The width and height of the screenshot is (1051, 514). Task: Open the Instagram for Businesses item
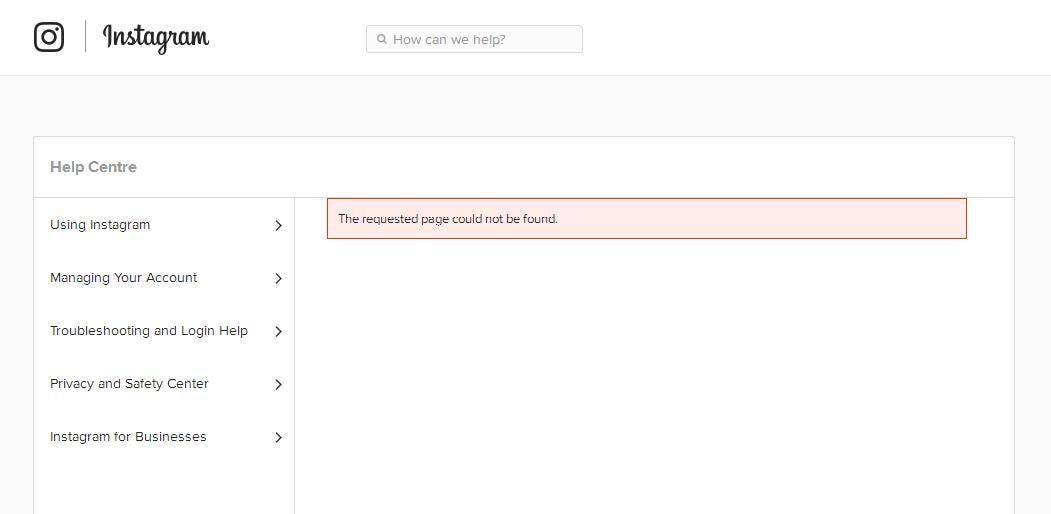(x=128, y=436)
